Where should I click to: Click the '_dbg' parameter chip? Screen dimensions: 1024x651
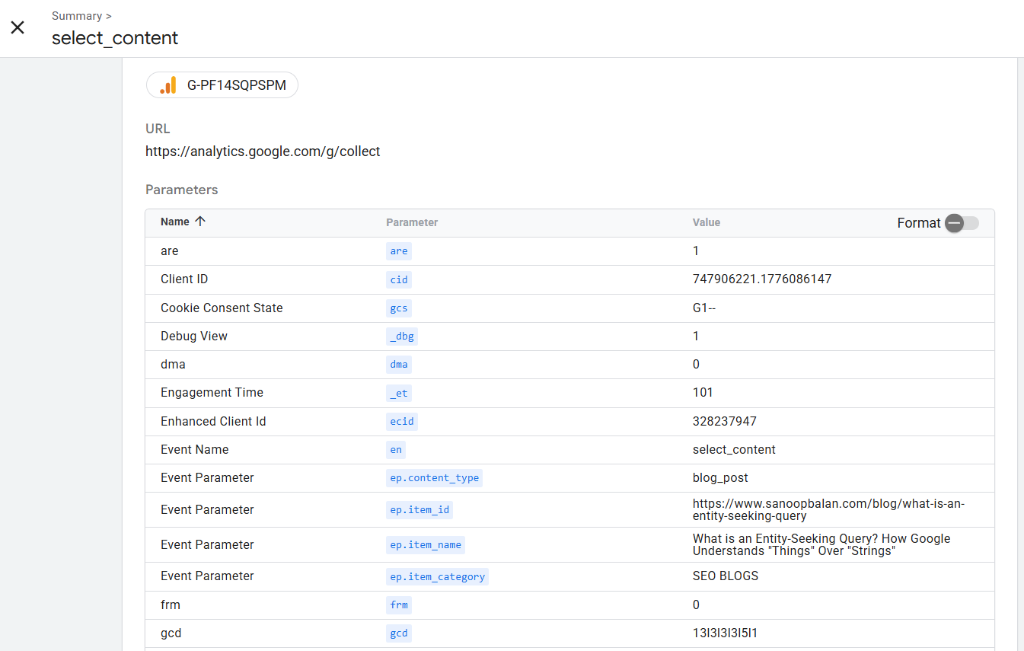[x=402, y=336]
